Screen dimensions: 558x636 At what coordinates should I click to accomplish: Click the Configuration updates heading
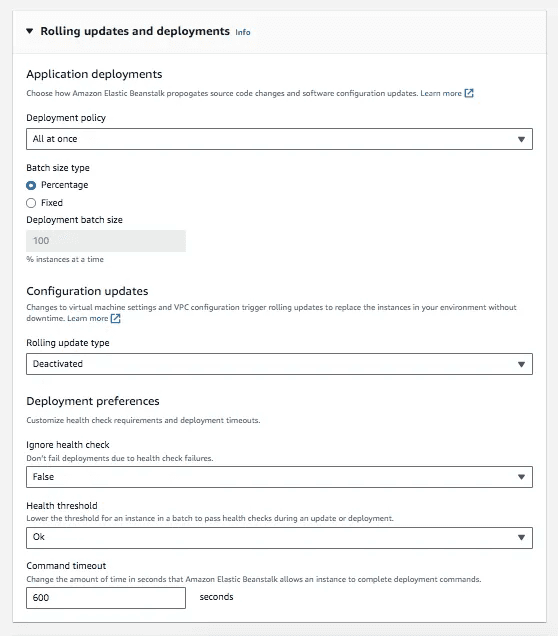tap(87, 291)
